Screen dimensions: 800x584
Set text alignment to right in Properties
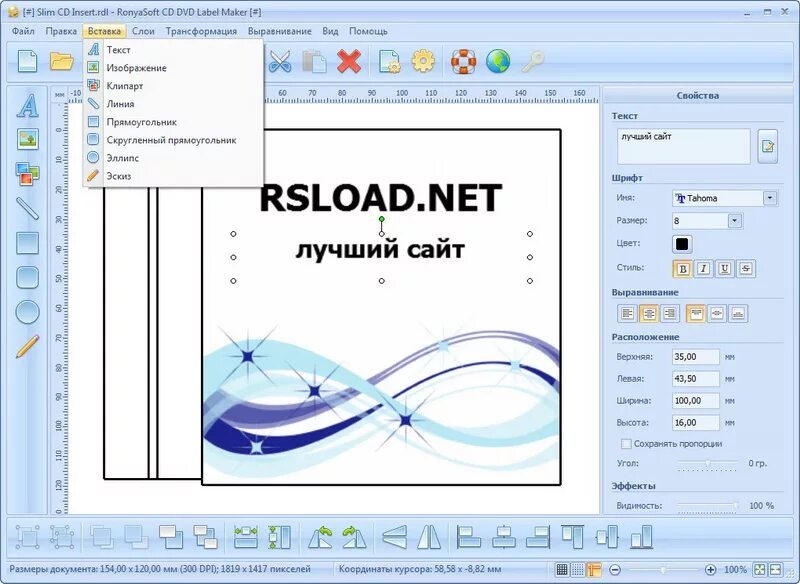(x=670, y=313)
